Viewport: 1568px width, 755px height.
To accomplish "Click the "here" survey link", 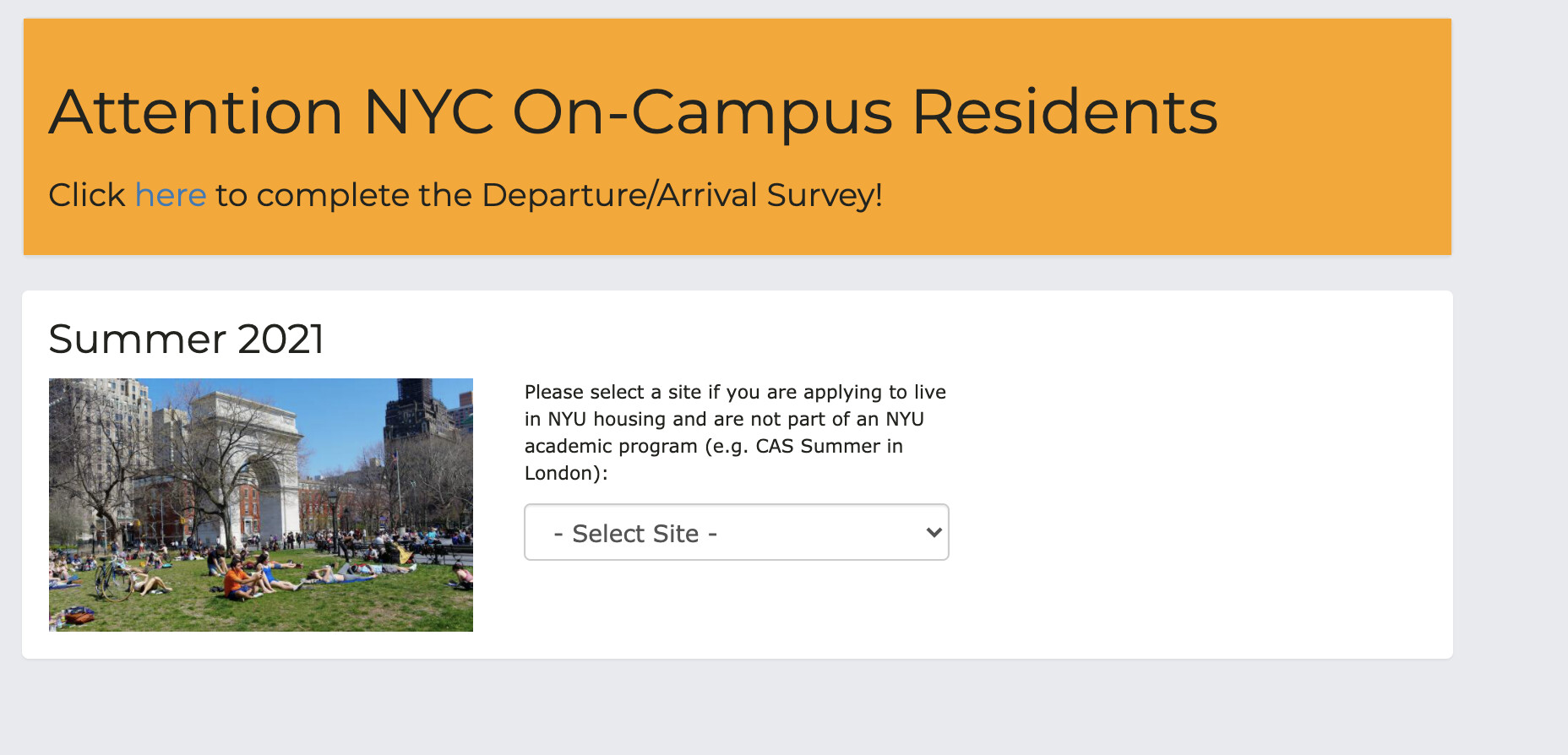I will (x=170, y=195).
